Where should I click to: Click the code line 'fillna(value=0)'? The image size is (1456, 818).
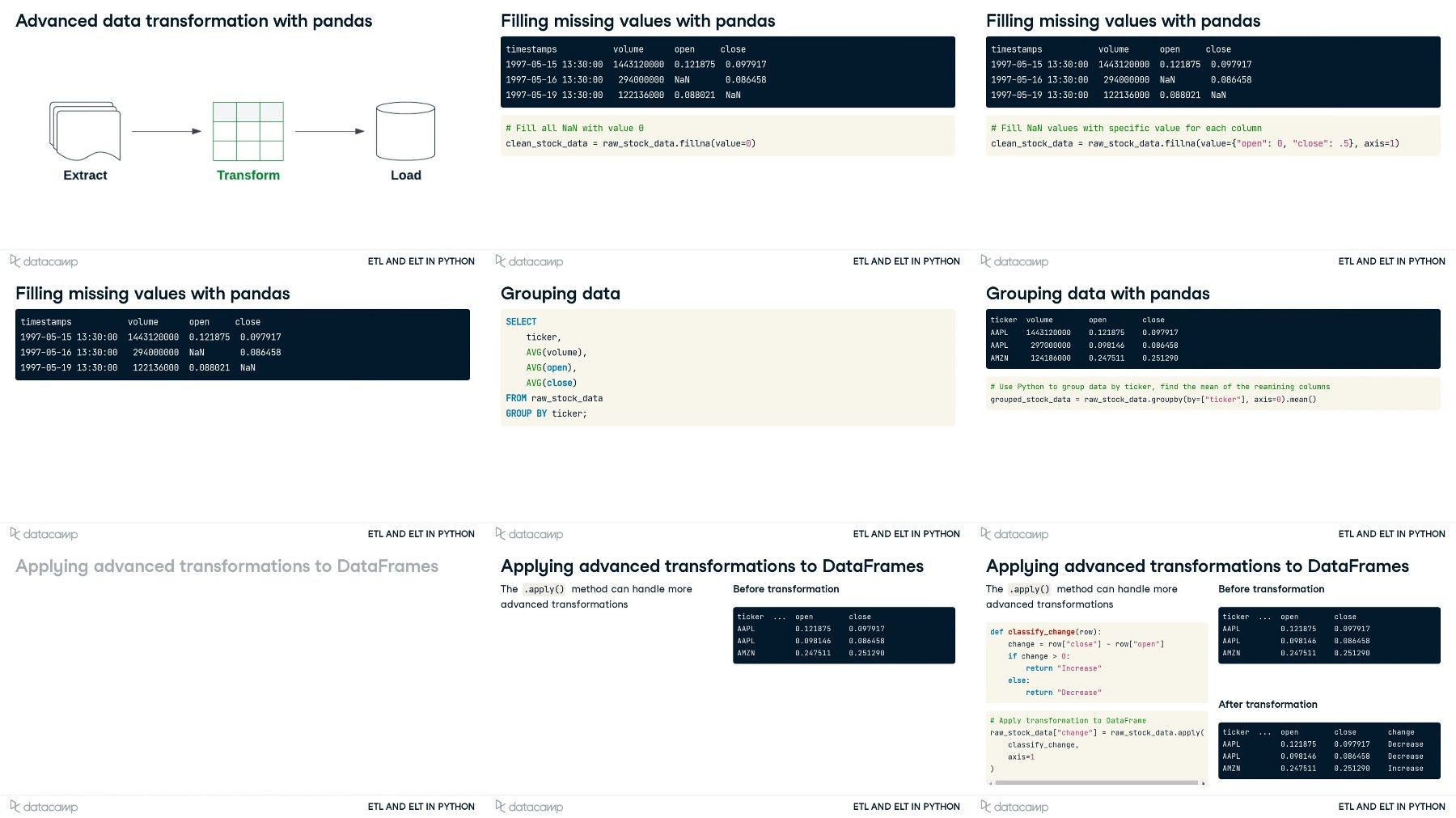pyautogui.click(x=630, y=144)
